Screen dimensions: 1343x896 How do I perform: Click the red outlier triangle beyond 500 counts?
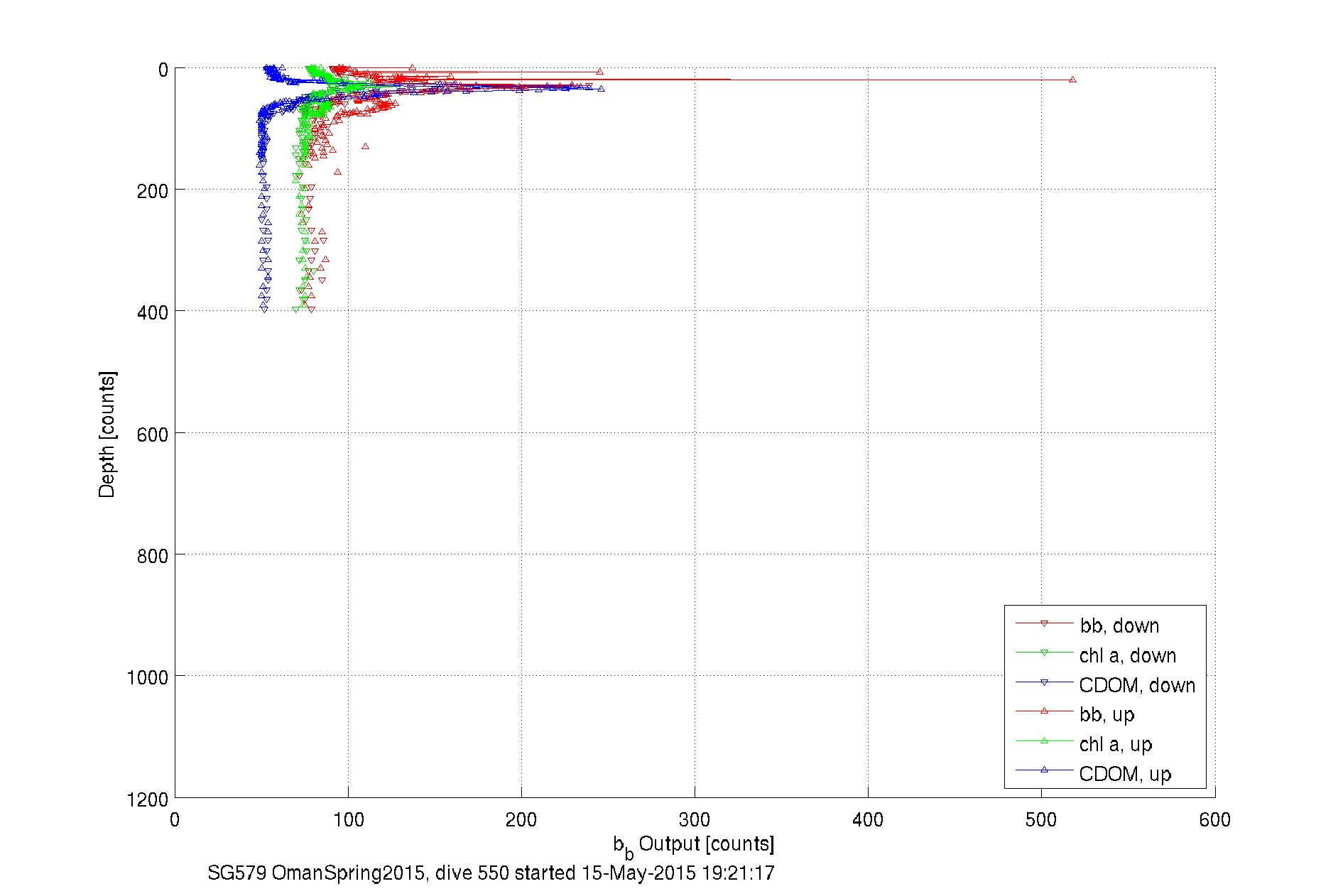coord(1072,80)
